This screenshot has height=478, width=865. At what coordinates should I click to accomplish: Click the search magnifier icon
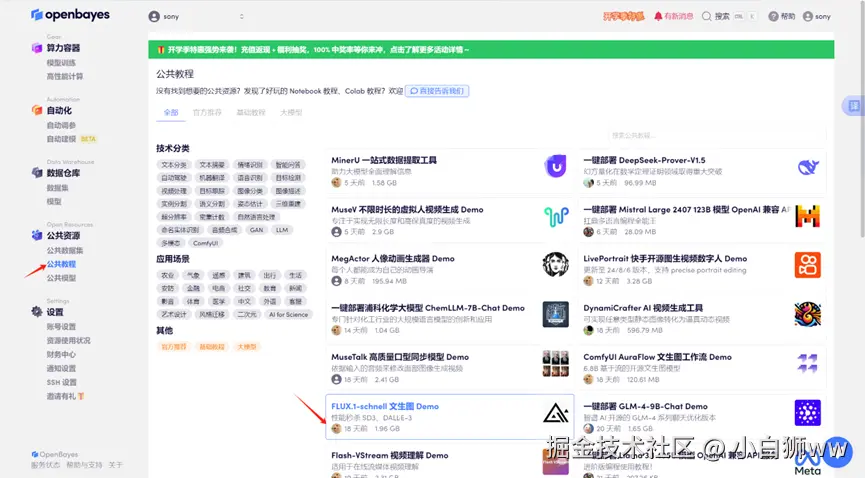[707, 17]
